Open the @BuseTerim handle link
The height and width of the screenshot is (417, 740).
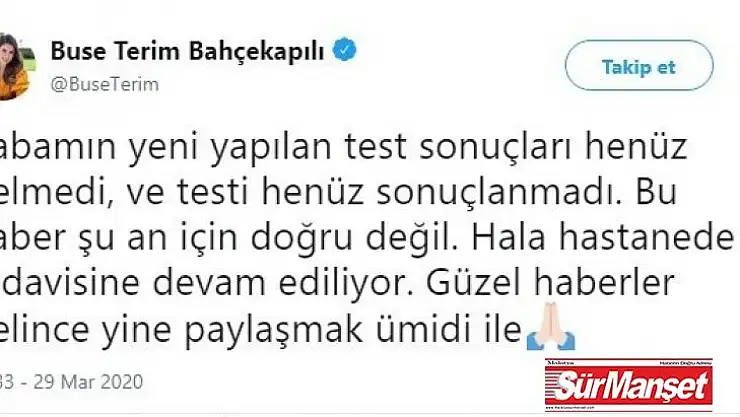pos(104,84)
